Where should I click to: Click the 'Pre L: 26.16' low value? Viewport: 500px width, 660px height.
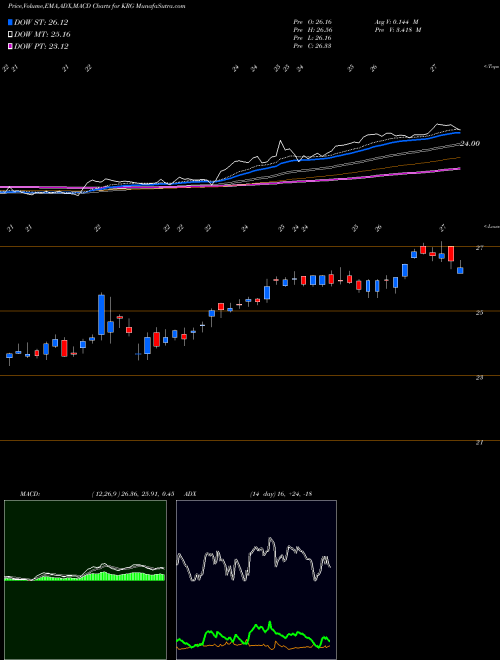click(313, 38)
